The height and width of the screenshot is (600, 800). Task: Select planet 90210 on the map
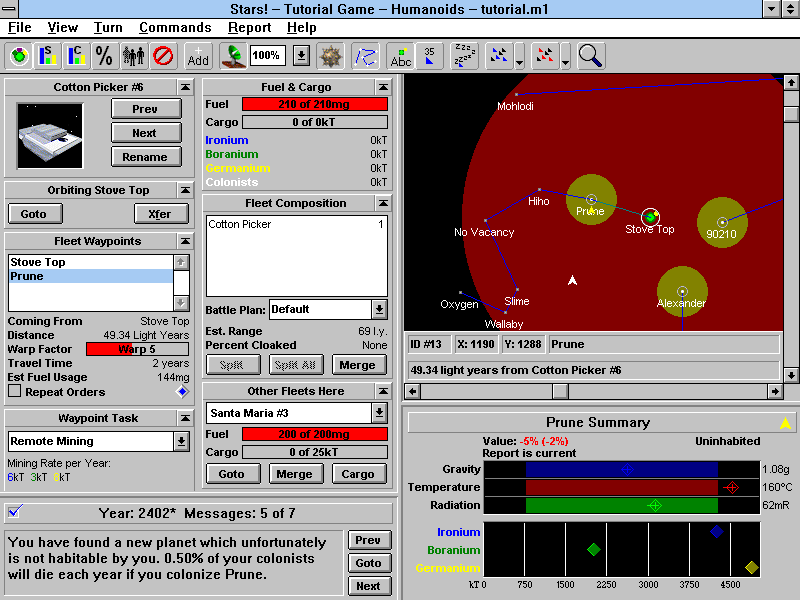pyautogui.click(x=722, y=222)
